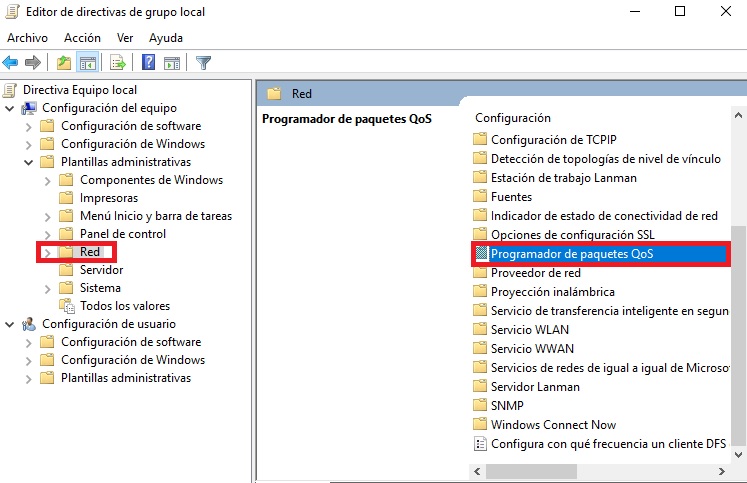The height and width of the screenshot is (483, 747).
Task: Select the Servicio WLAN folder
Action: 528,330
